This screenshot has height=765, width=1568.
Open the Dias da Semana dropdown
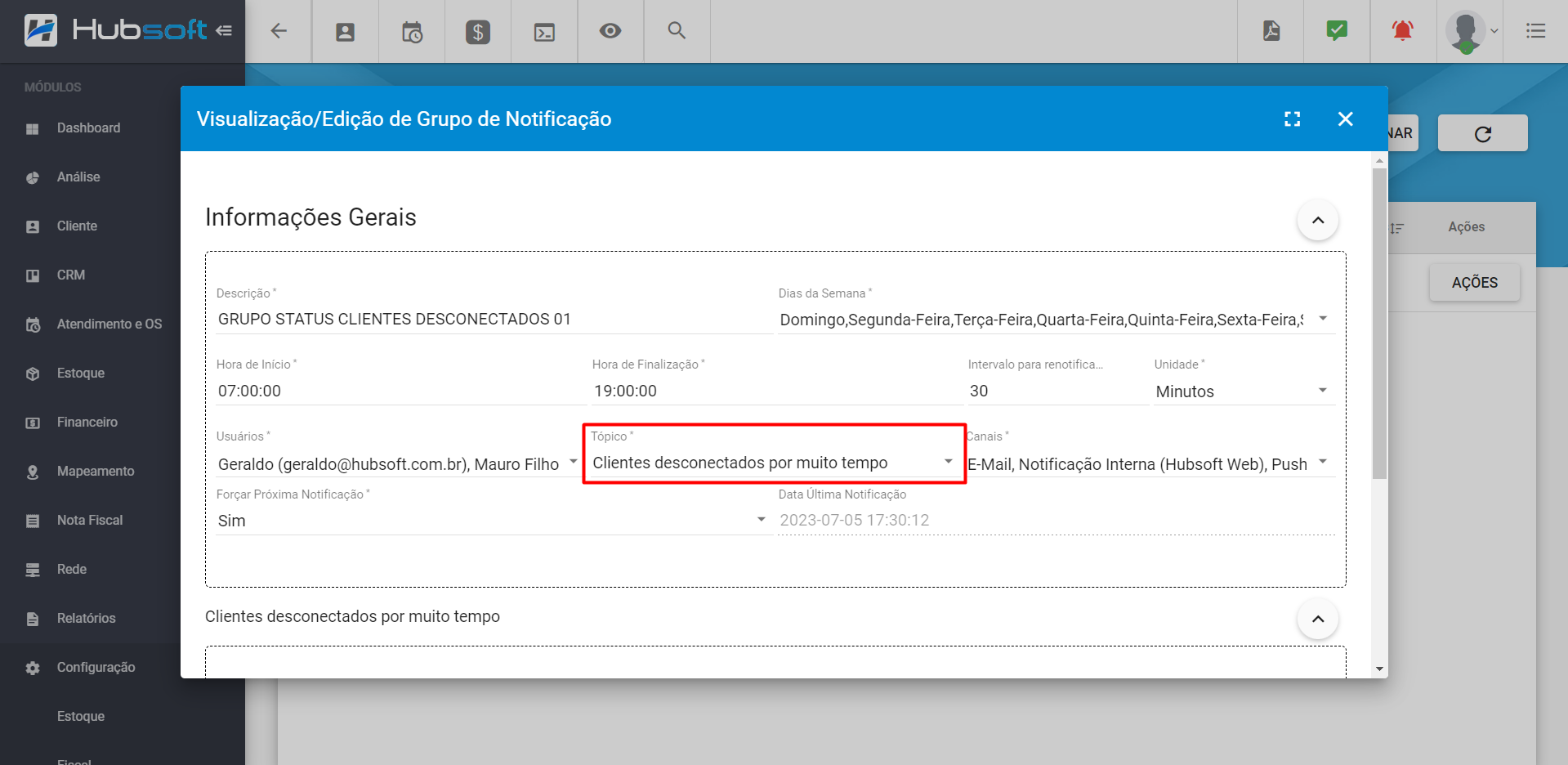point(1056,320)
